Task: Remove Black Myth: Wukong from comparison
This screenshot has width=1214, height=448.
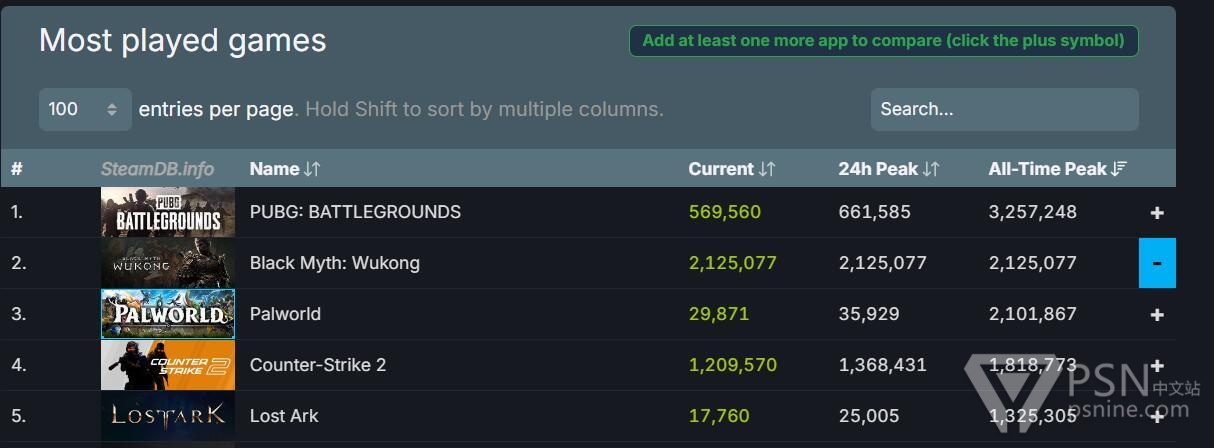Action: coord(1157,263)
